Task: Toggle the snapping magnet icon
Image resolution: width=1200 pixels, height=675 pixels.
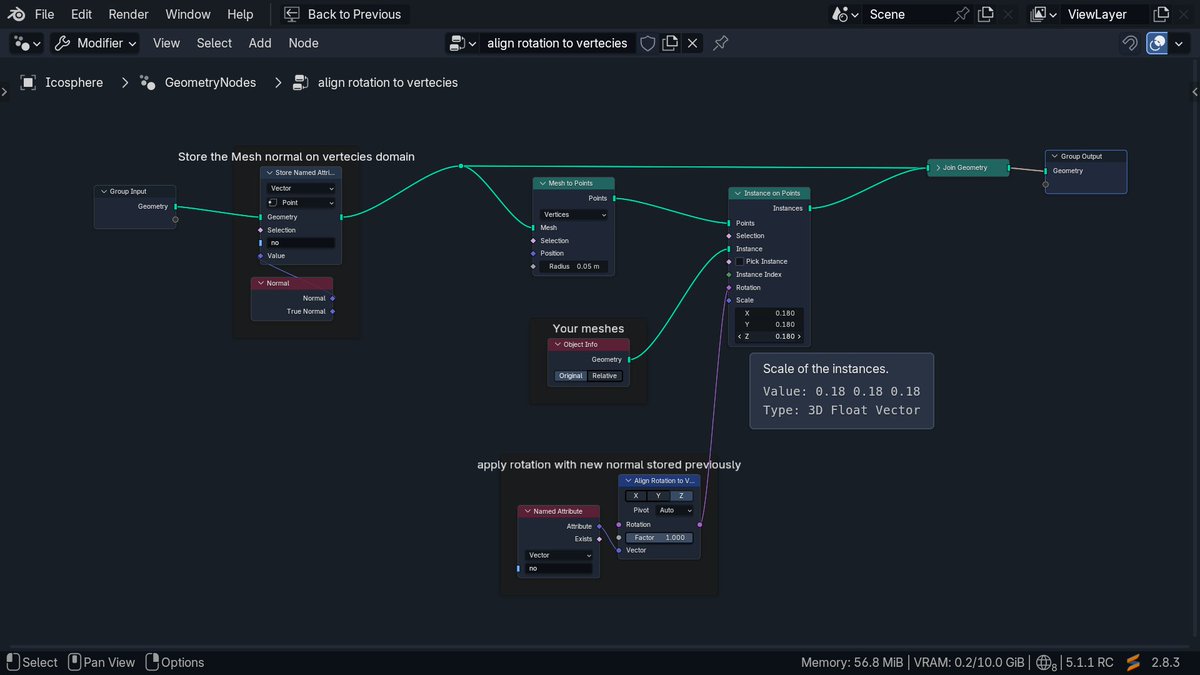Action: click(1130, 43)
